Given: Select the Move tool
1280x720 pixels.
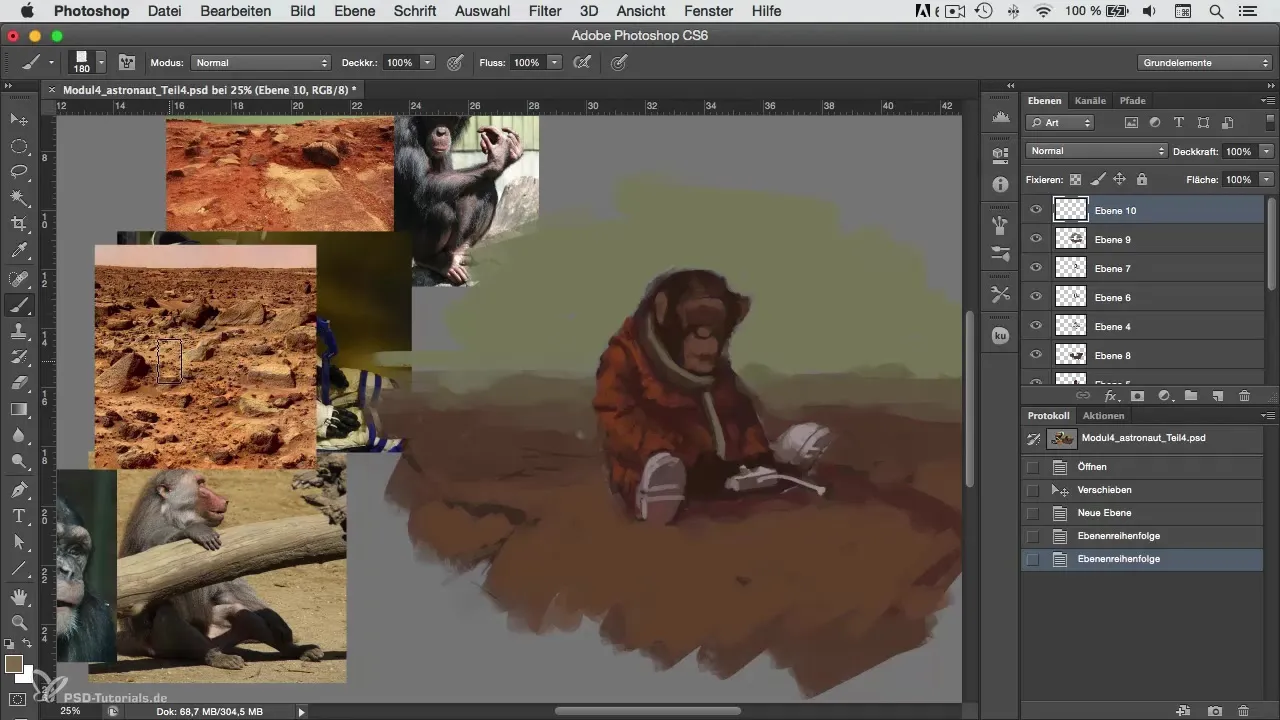Looking at the screenshot, I should (x=19, y=120).
